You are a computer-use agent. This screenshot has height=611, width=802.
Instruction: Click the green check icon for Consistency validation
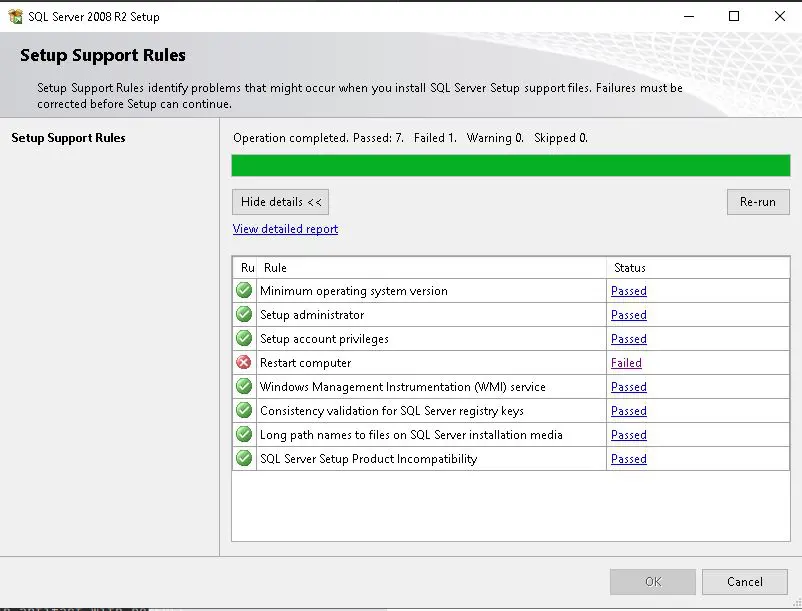pyautogui.click(x=244, y=411)
